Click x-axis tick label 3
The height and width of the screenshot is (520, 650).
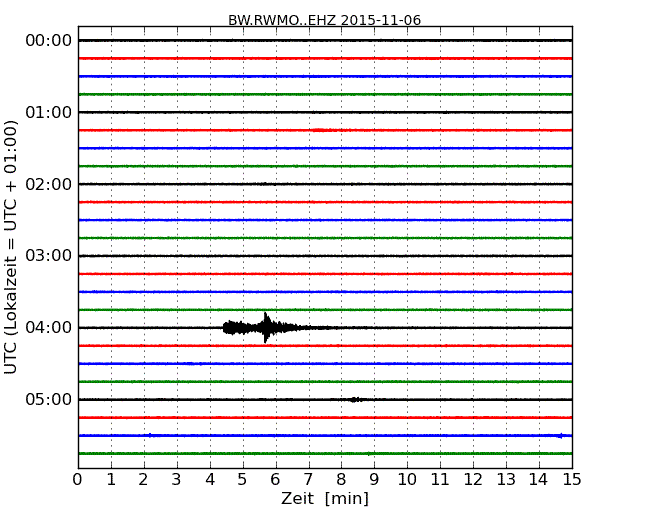pos(177,480)
